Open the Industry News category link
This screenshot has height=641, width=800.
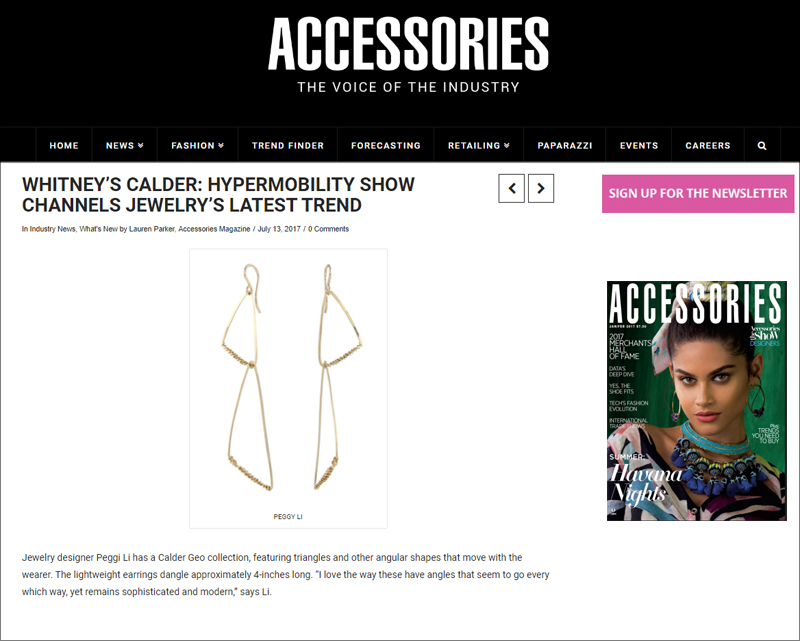tap(53, 229)
